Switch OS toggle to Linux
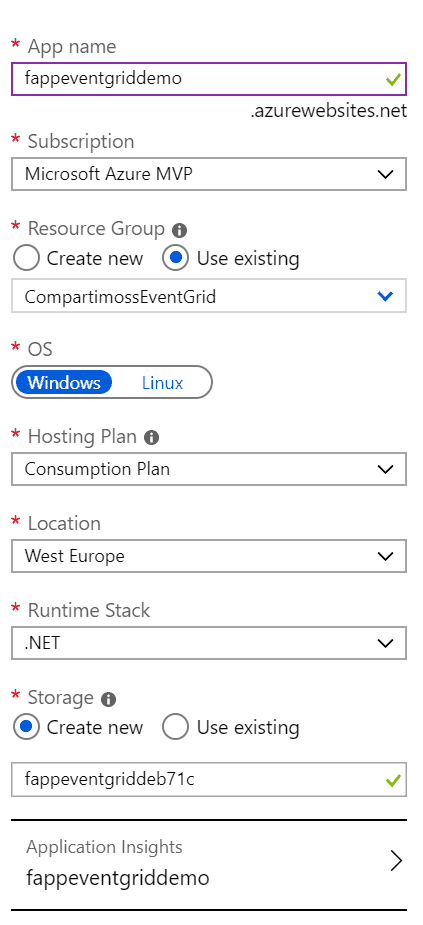This screenshot has height=925, width=423. 162,383
